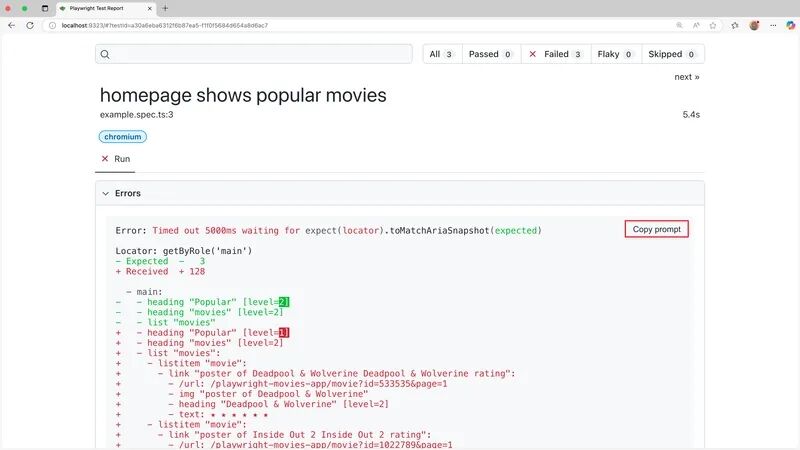The height and width of the screenshot is (450, 800).
Task: Filter by Skipped tests
Action: [x=672, y=54]
